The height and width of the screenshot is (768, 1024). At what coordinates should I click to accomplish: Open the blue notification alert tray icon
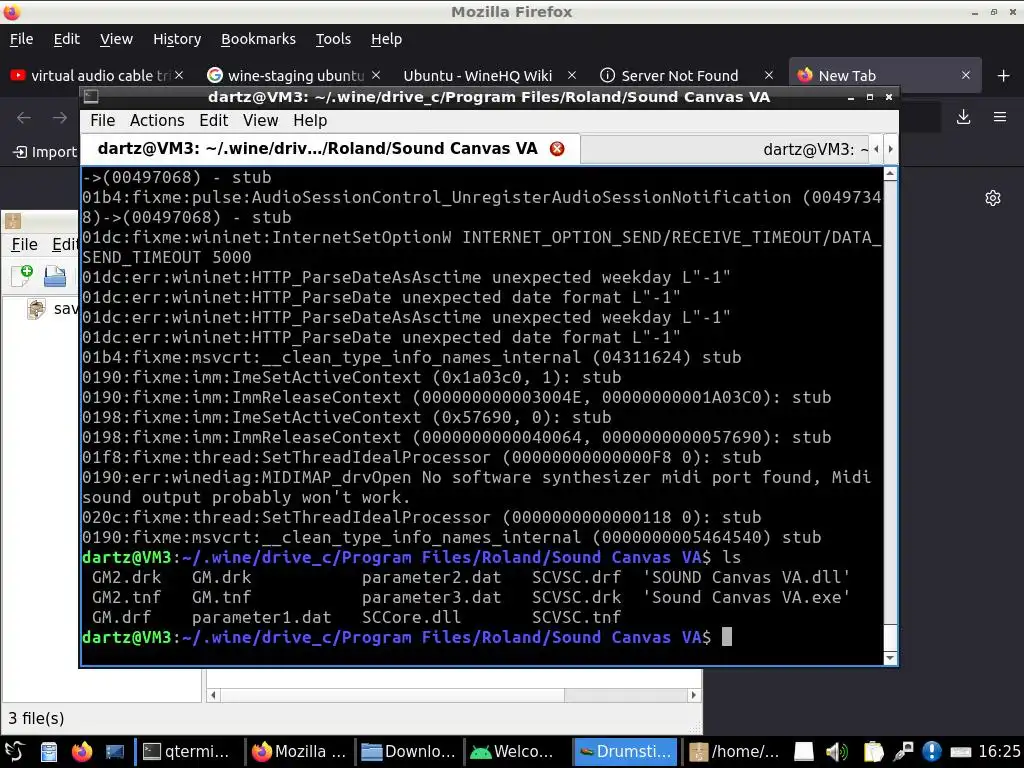(931, 752)
